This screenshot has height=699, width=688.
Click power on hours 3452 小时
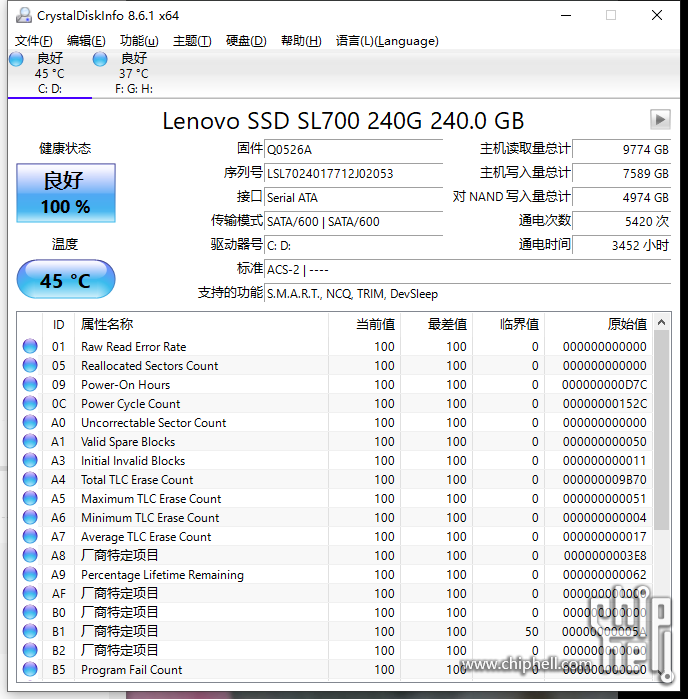622,246
